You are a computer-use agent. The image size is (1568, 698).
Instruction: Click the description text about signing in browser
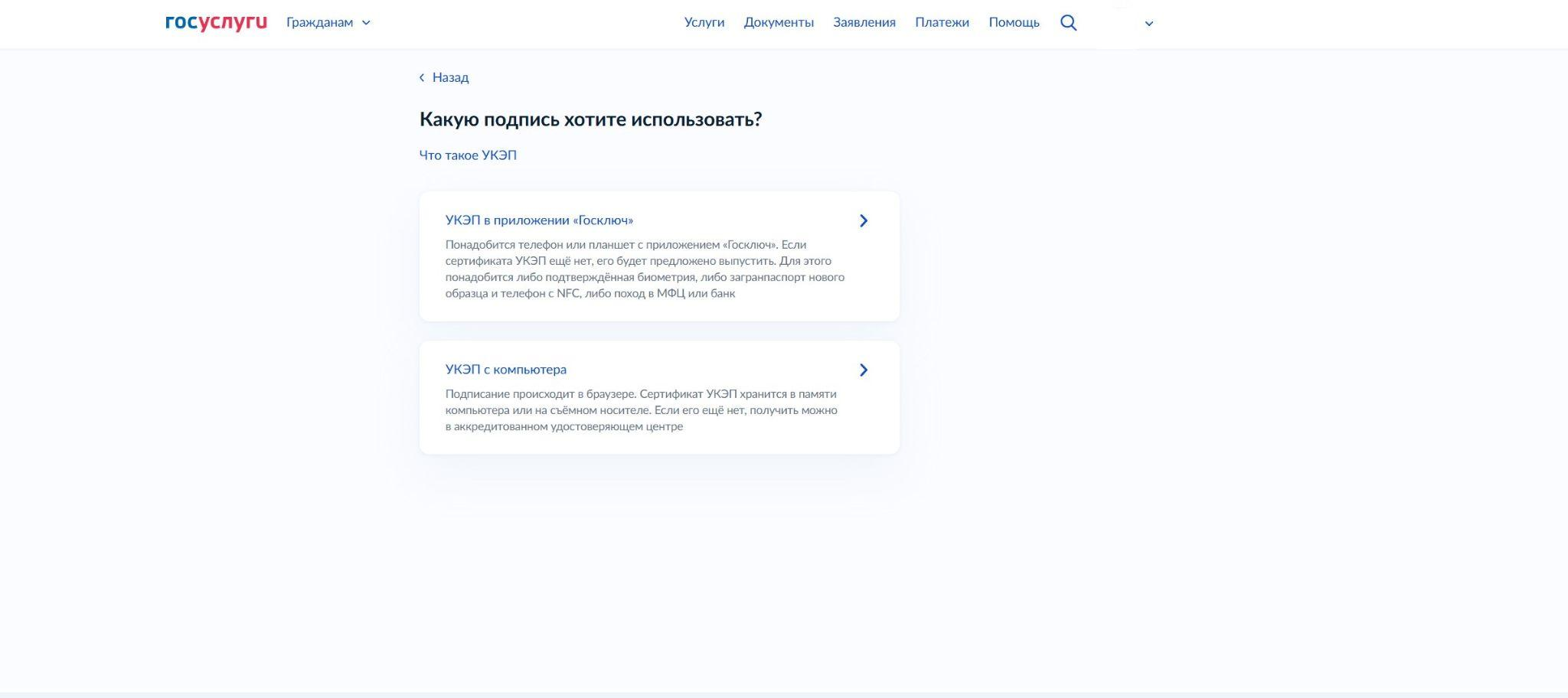click(x=642, y=410)
